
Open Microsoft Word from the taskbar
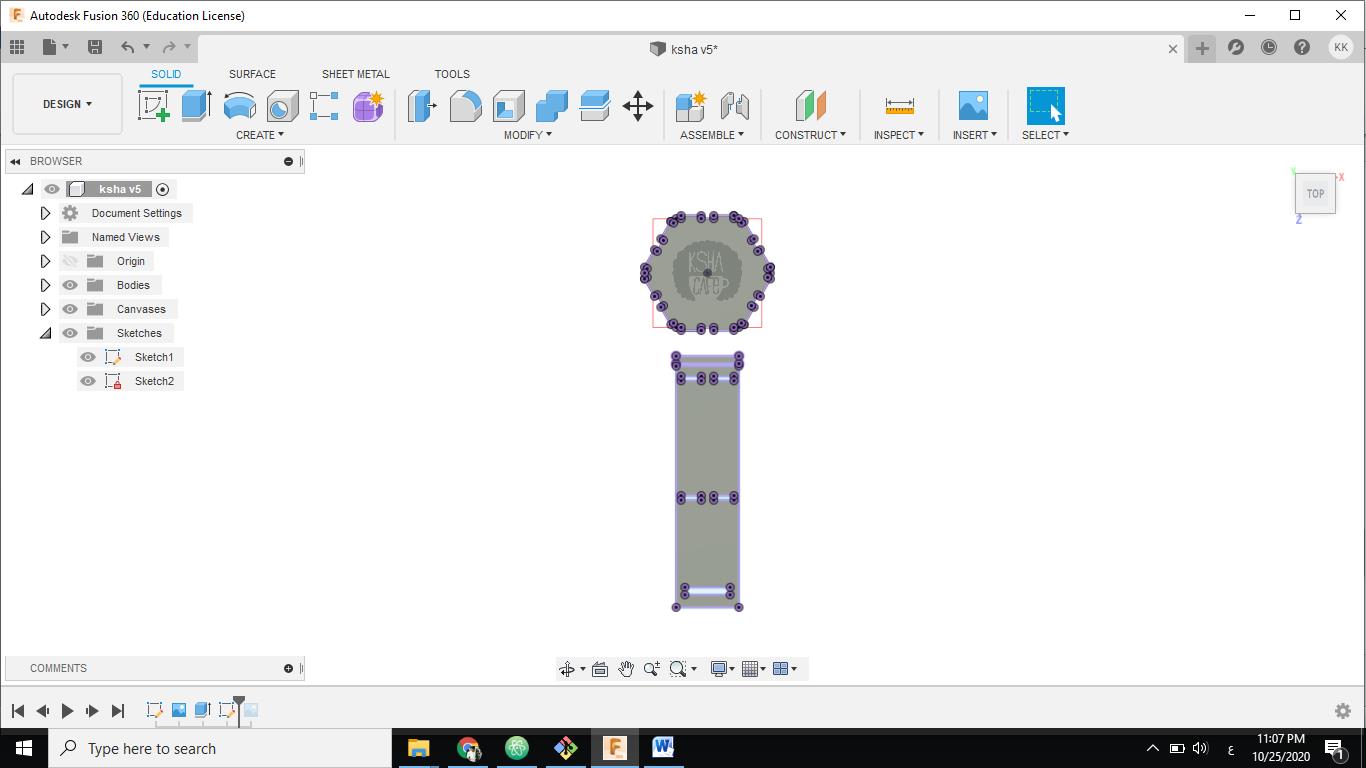coord(663,748)
